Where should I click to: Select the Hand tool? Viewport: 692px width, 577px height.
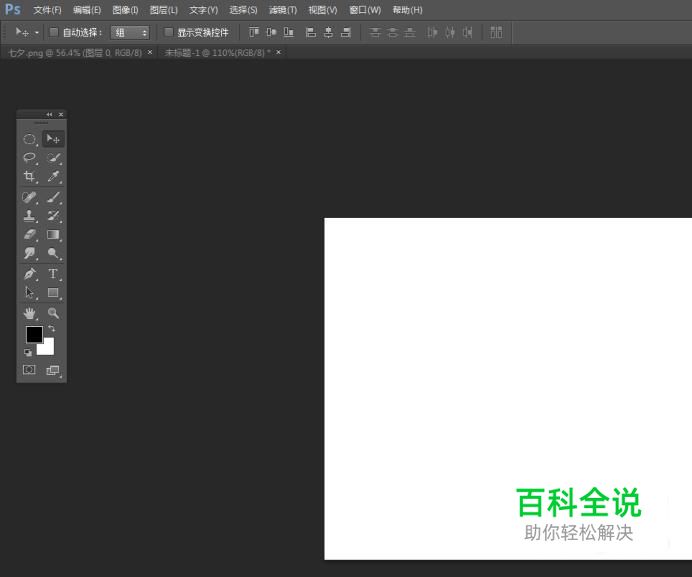30,313
